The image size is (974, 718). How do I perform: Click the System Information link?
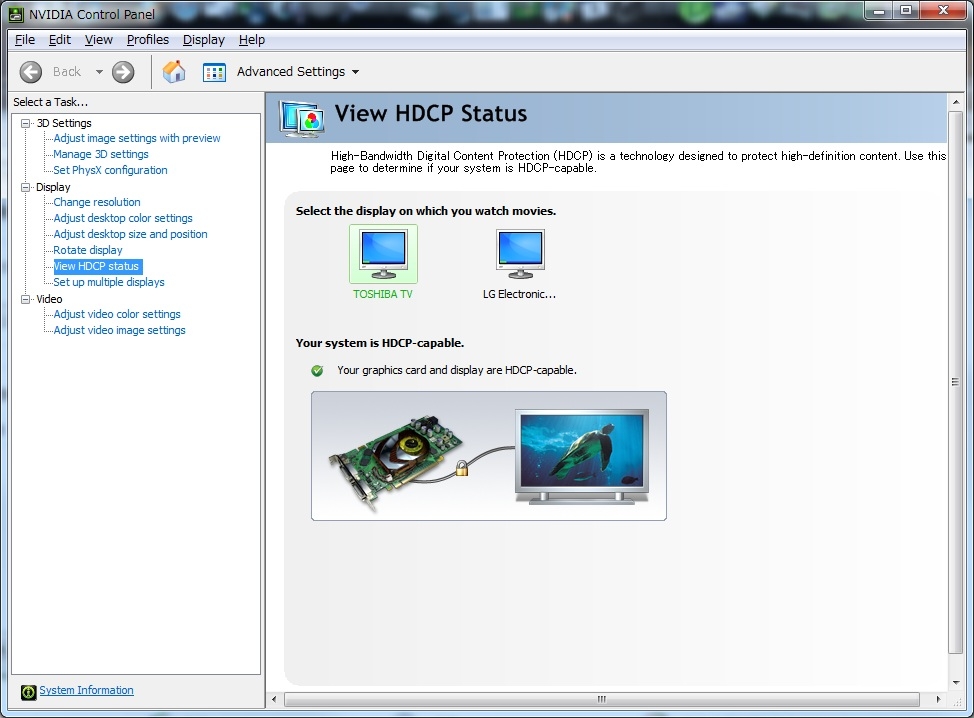86,690
